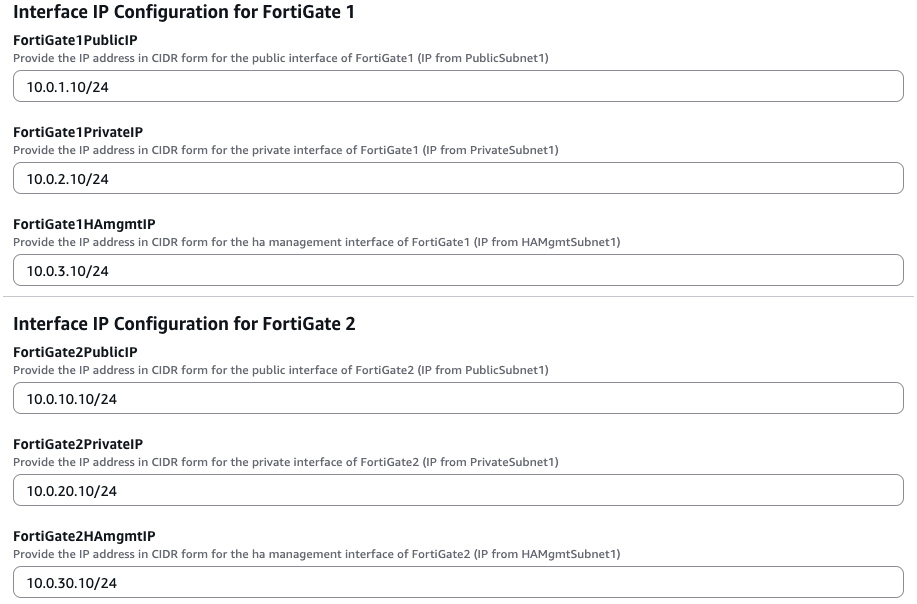Click the FortiGate2PrivateIP field label

[78, 444]
